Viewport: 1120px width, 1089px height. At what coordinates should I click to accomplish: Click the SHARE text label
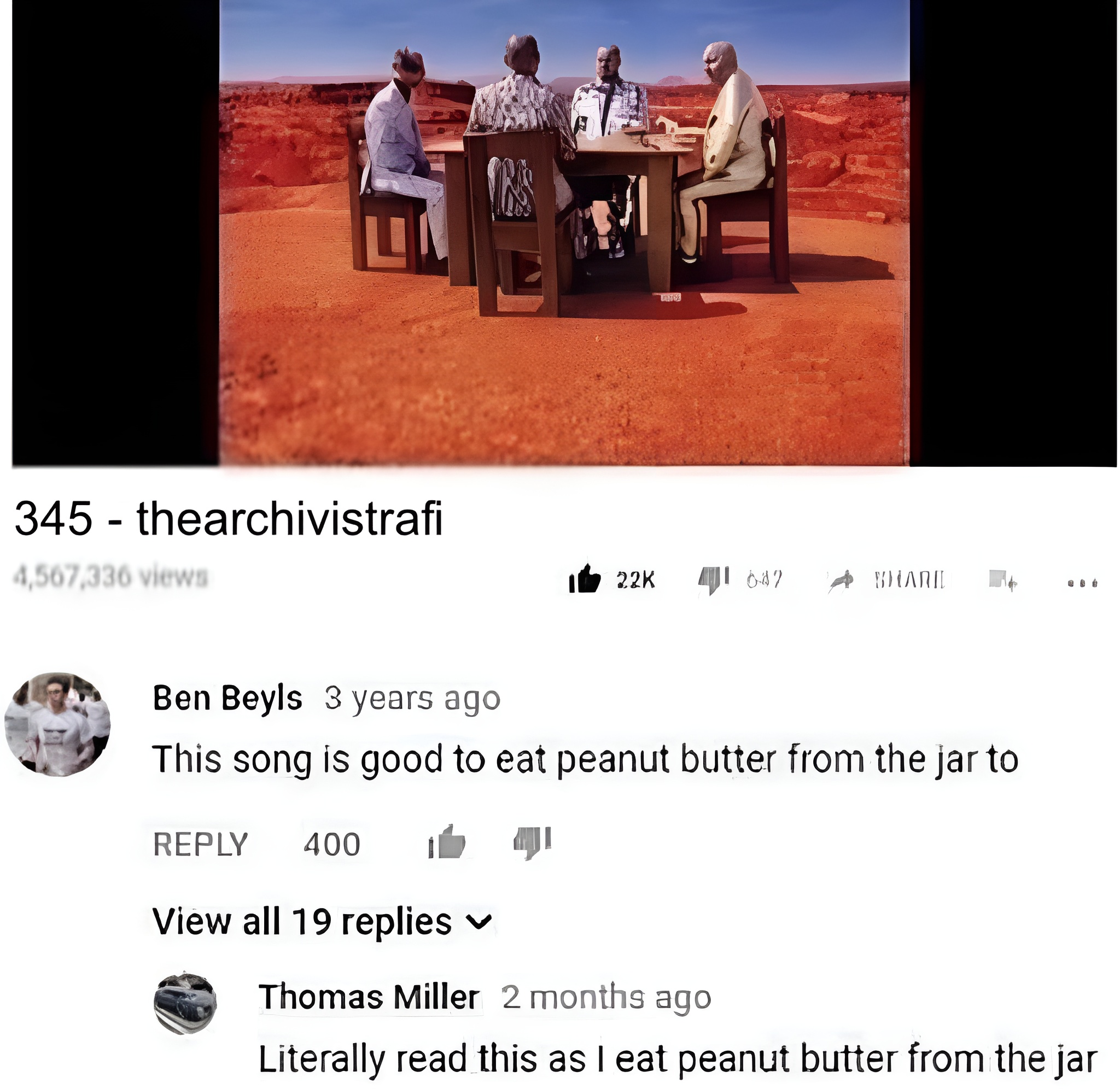click(909, 580)
